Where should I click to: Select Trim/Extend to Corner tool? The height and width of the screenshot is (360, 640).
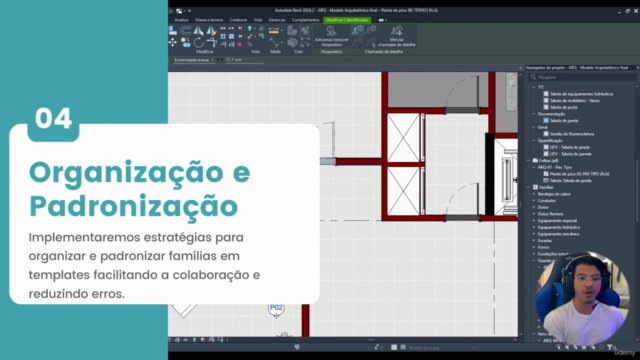click(211, 42)
